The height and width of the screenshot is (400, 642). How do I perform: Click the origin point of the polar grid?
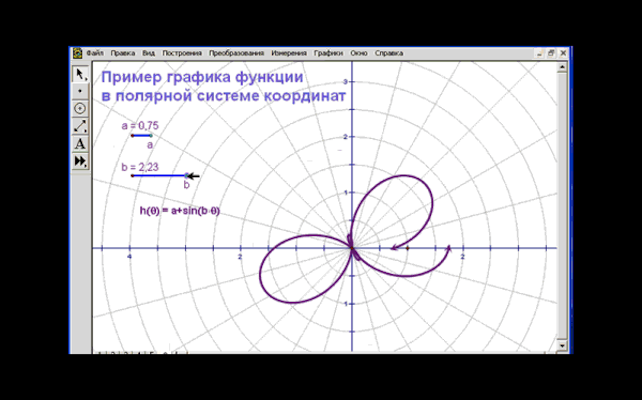pyautogui.click(x=352, y=248)
